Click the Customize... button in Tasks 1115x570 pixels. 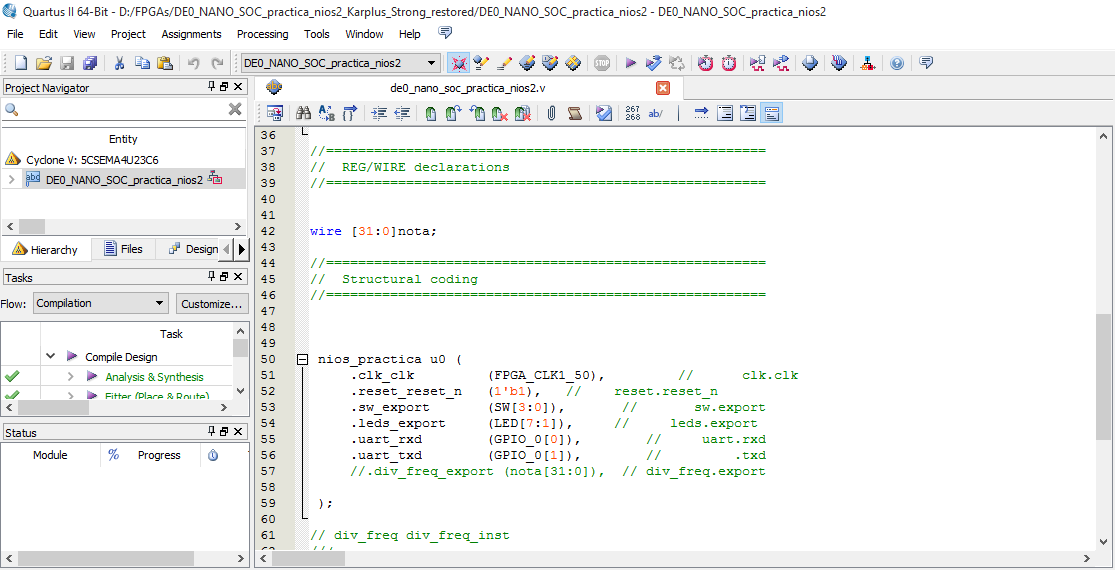tap(212, 303)
